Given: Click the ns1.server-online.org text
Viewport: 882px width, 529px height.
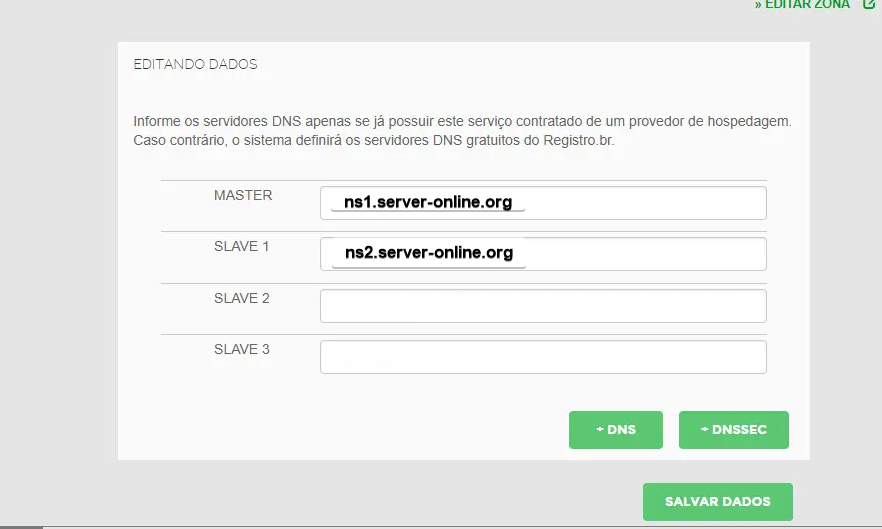Looking at the screenshot, I should (427, 203).
